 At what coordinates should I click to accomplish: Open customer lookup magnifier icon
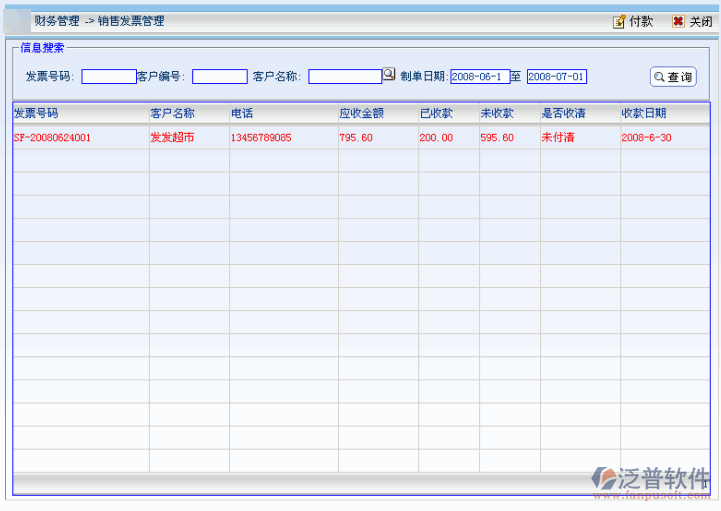pyautogui.click(x=389, y=75)
